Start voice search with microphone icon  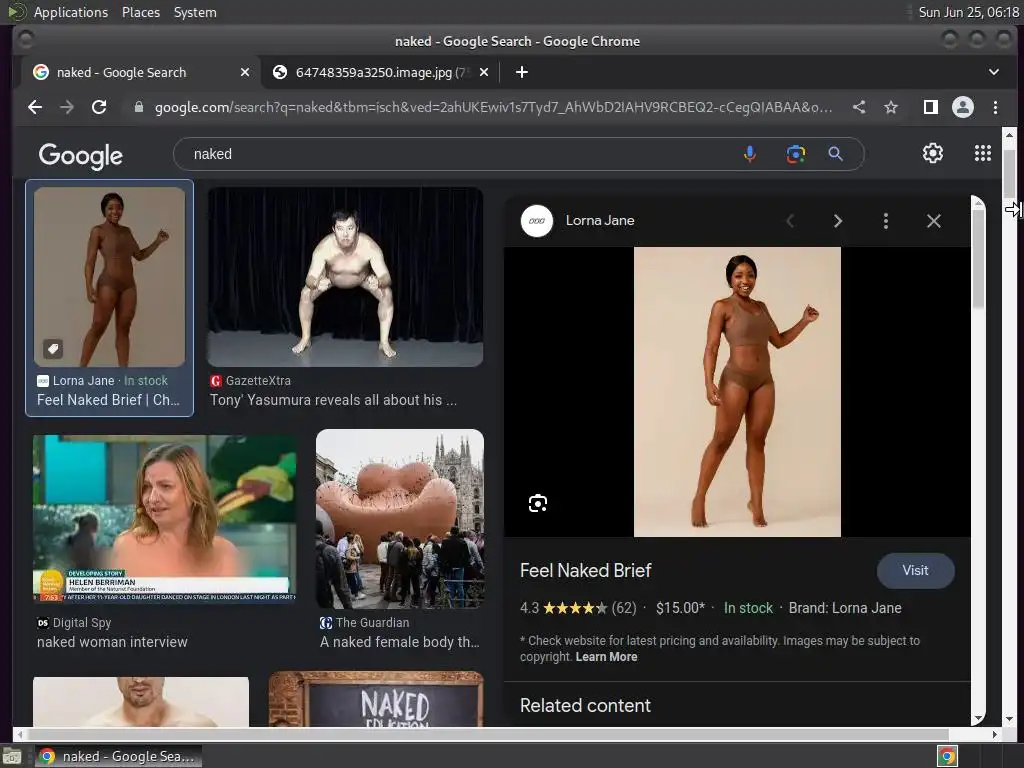click(750, 154)
